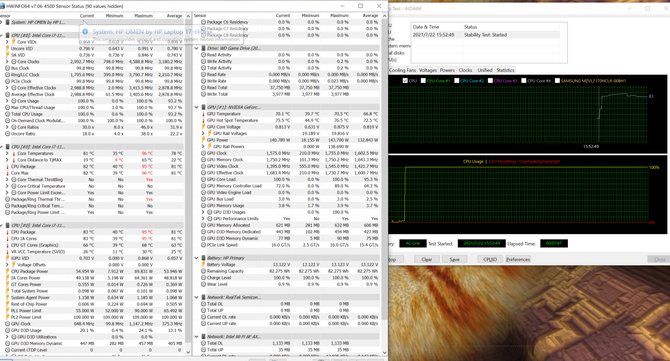Click the gauge icon beside PCIe Clock

click(7, 81)
